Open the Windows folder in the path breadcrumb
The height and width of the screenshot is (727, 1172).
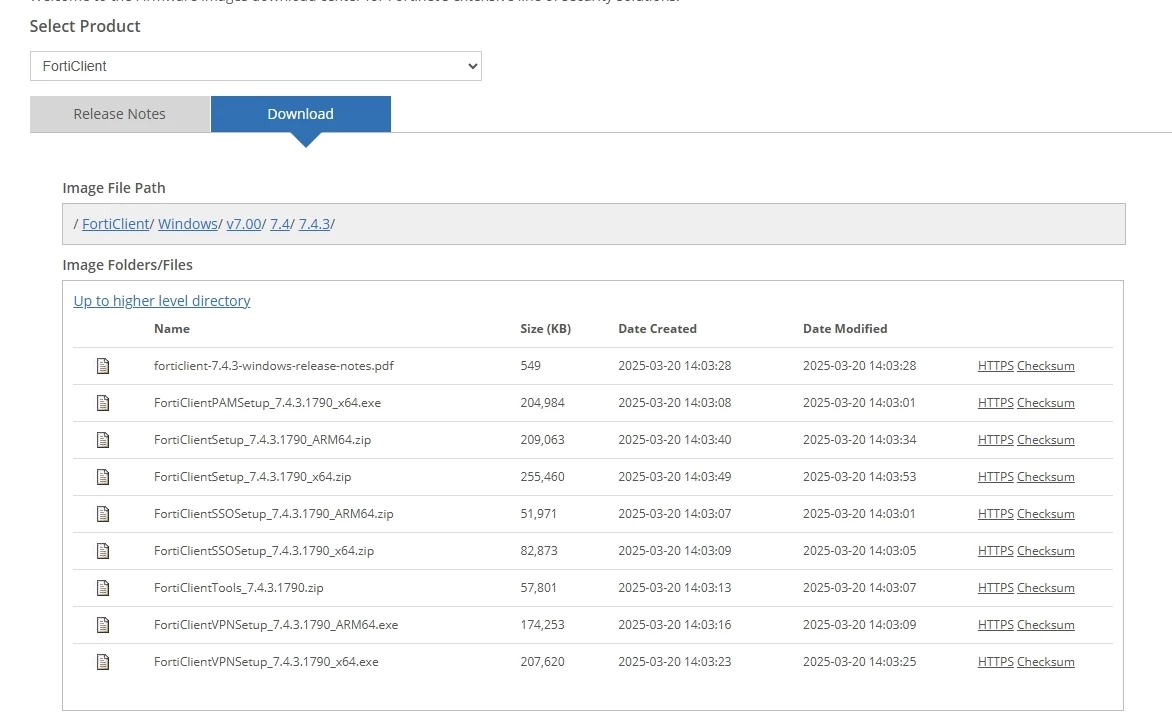(x=188, y=223)
